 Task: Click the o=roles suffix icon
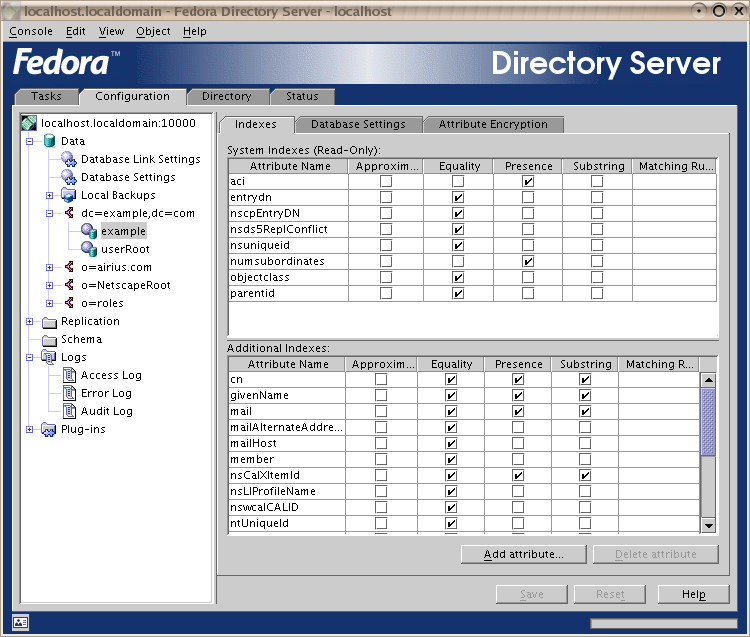[x=69, y=303]
